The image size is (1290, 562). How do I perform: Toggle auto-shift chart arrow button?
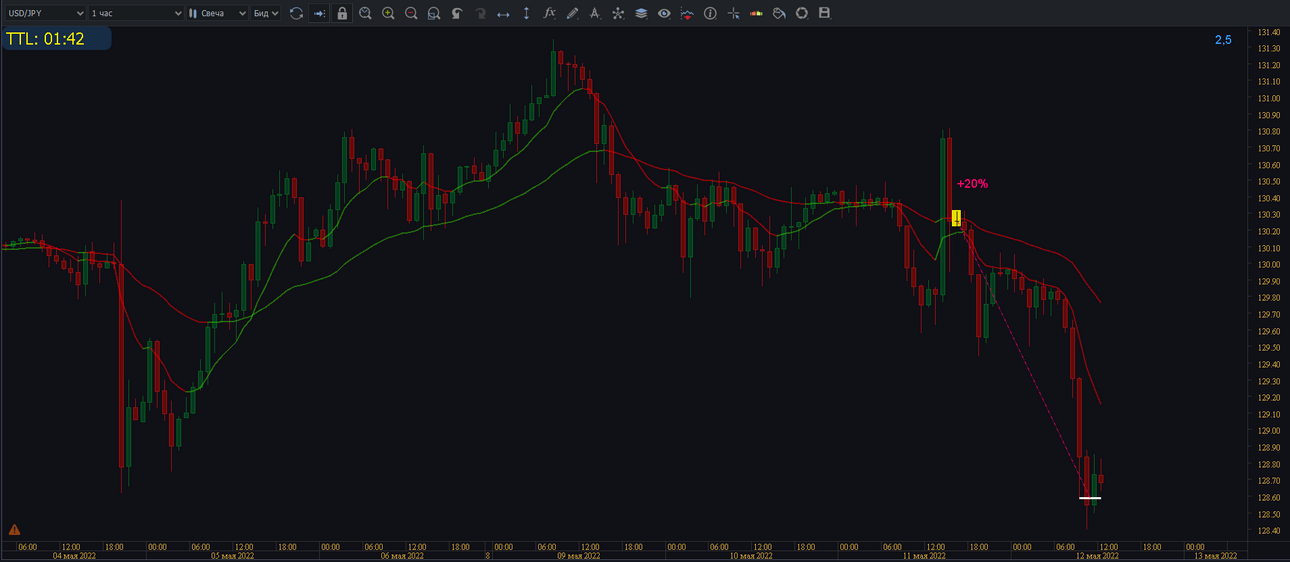point(319,13)
